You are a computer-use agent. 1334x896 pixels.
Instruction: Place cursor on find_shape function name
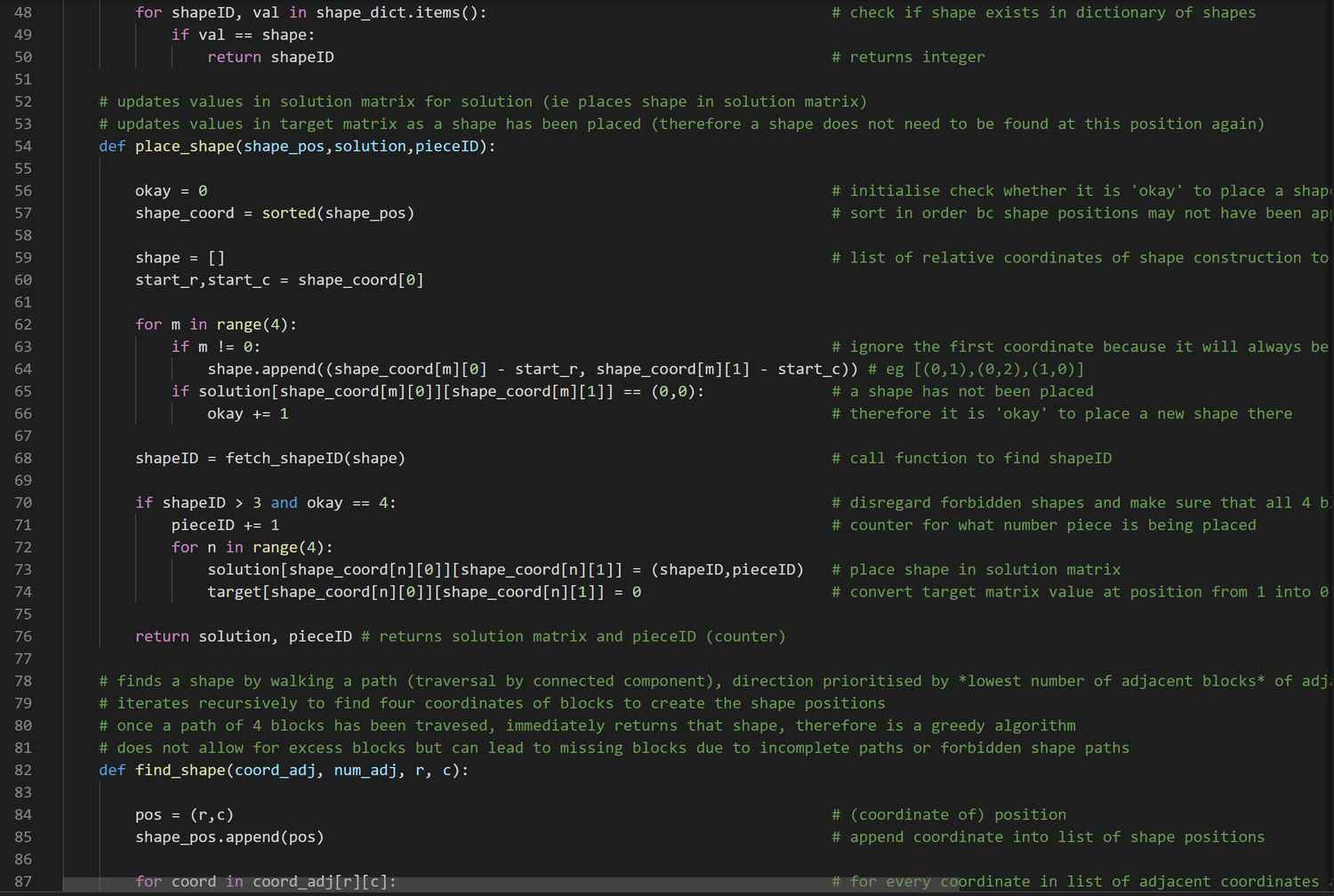click(180, 771)
